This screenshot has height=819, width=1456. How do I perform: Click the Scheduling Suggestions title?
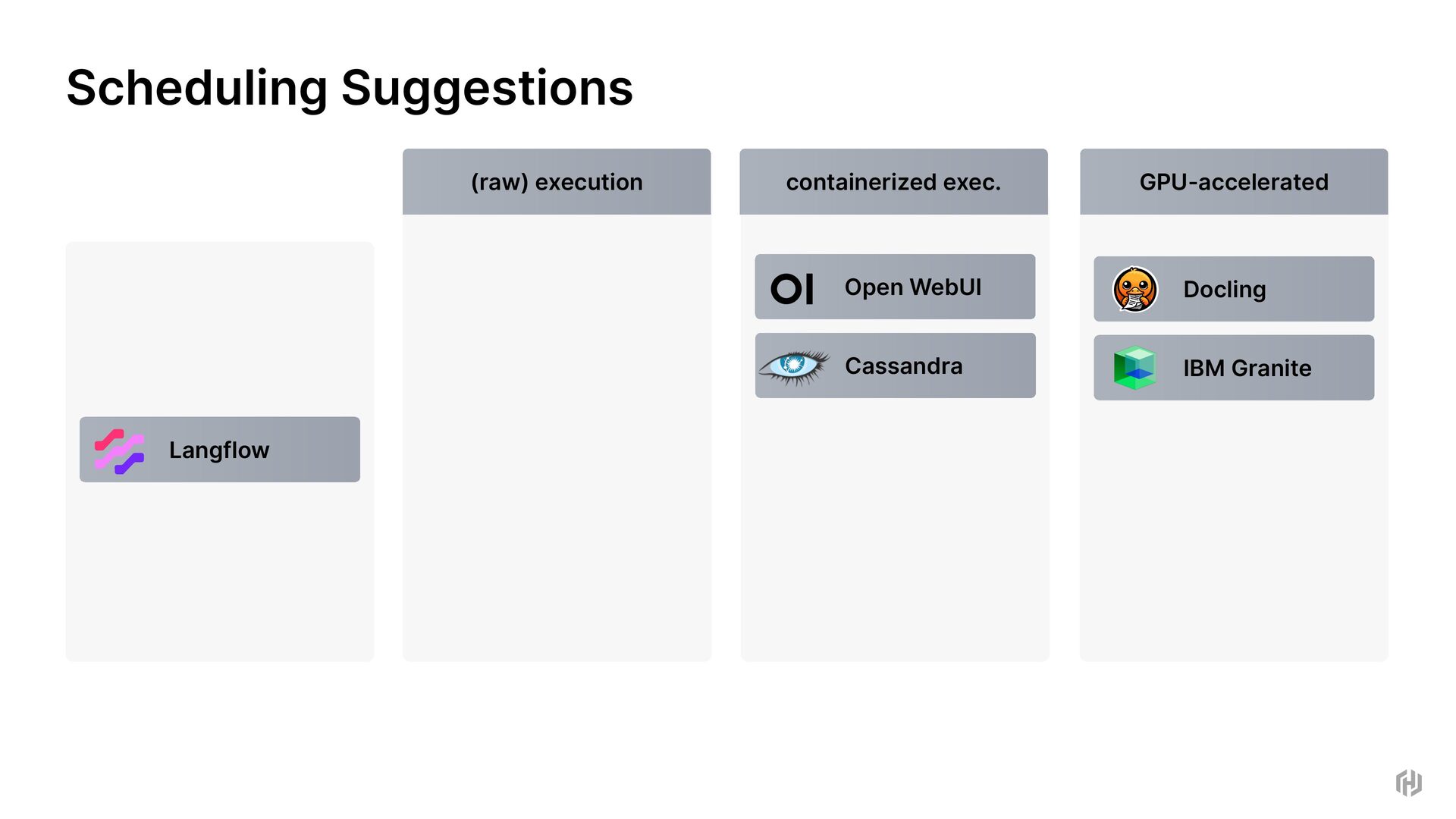click(x=350, y=88)
